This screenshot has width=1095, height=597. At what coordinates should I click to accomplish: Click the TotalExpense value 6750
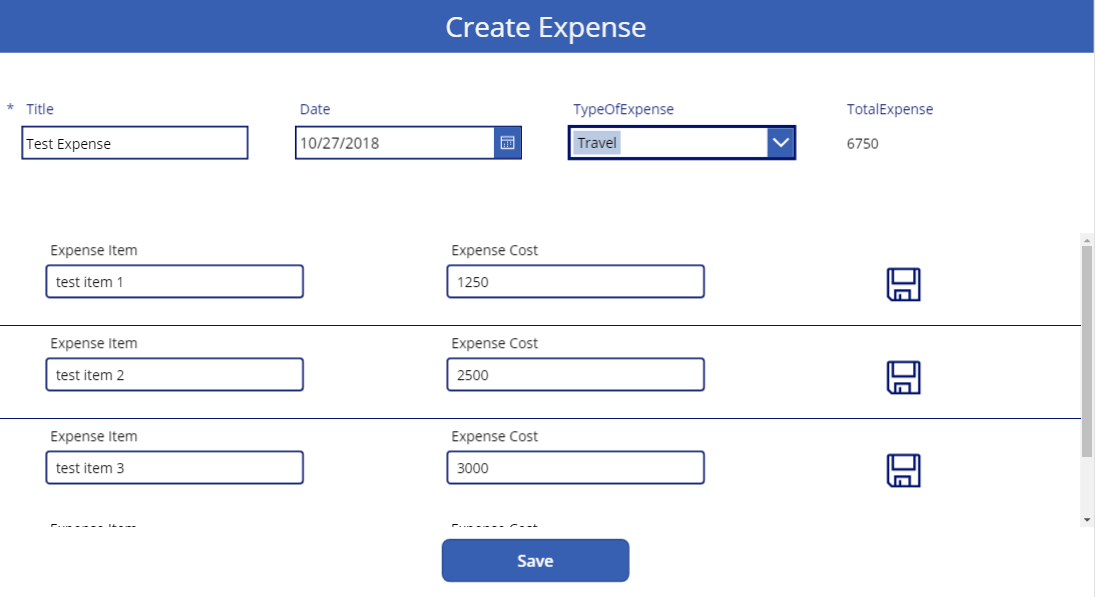[x=861, y=144]
